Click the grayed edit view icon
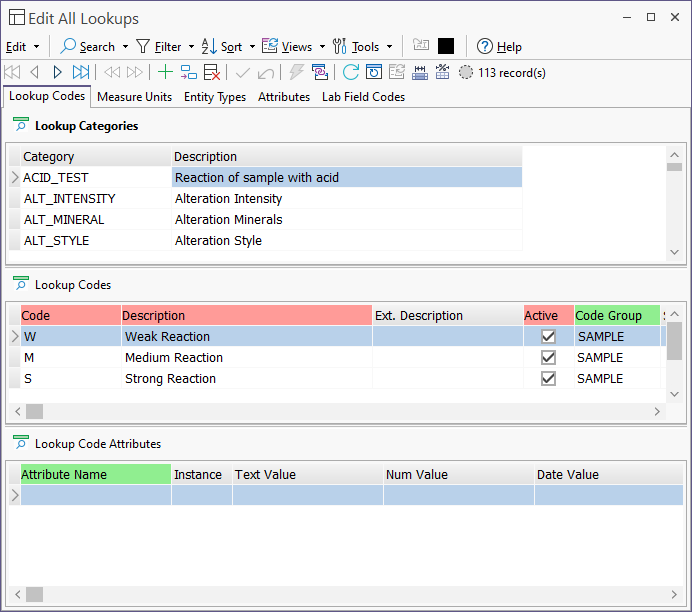 coord(397,72)
